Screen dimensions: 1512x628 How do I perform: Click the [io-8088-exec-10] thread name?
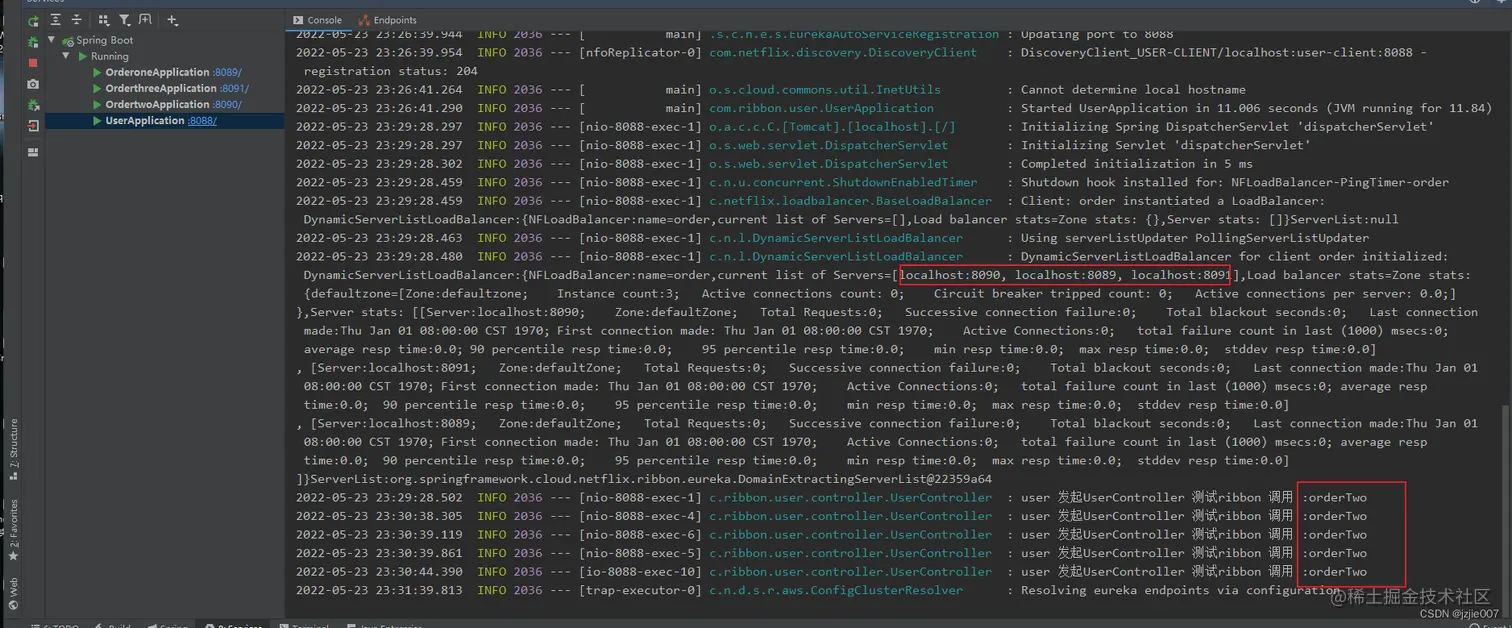(x=640, y=572)
